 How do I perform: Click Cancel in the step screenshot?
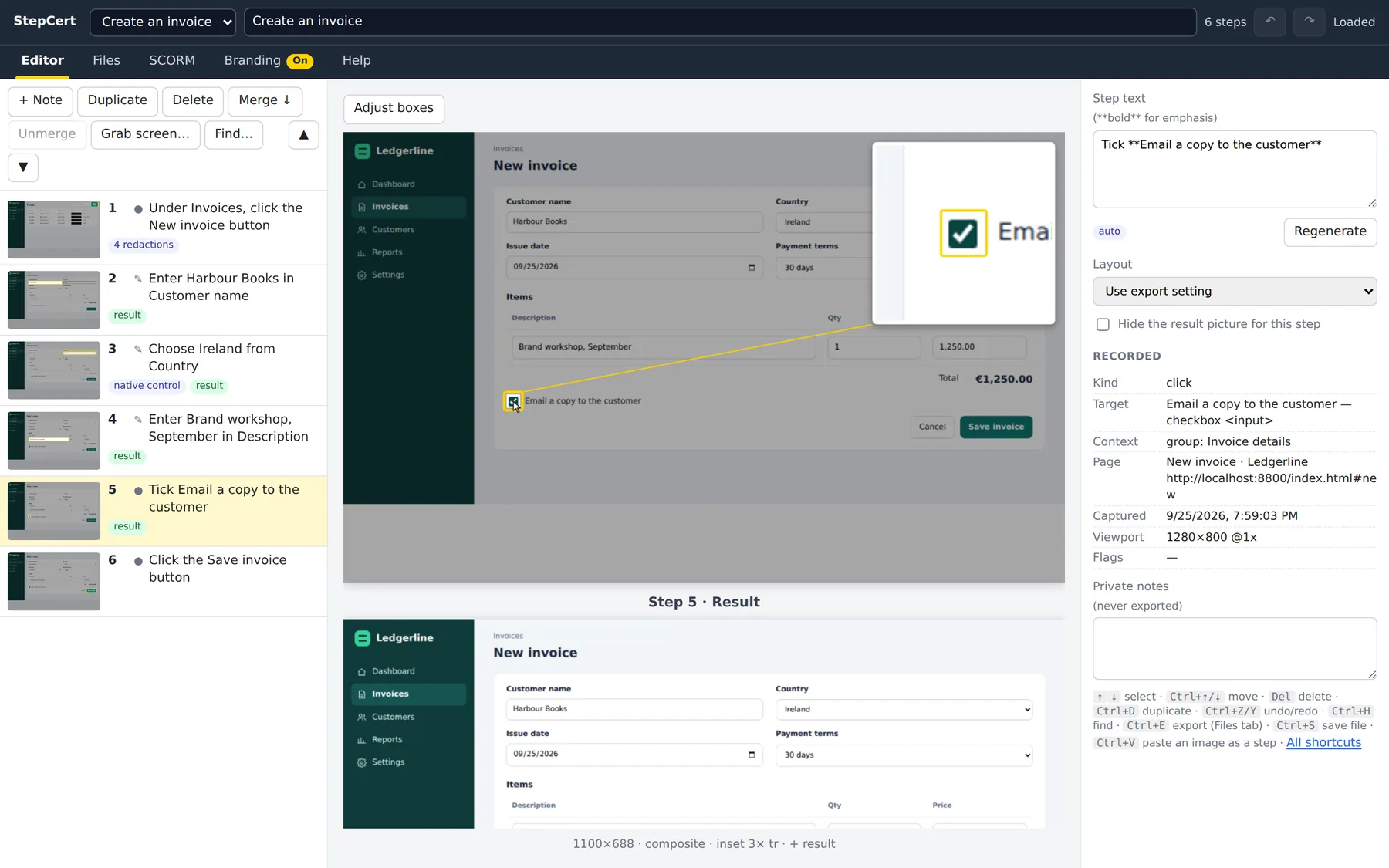click(932, 427)
